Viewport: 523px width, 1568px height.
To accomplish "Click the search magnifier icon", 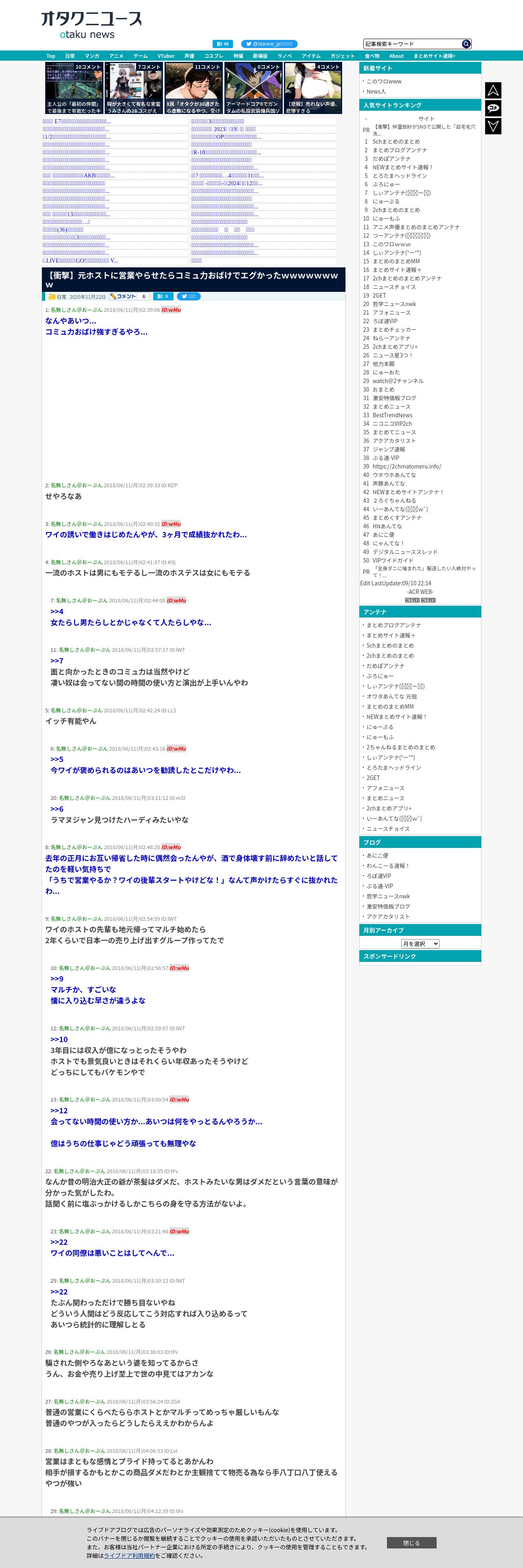I will [466, 44].
